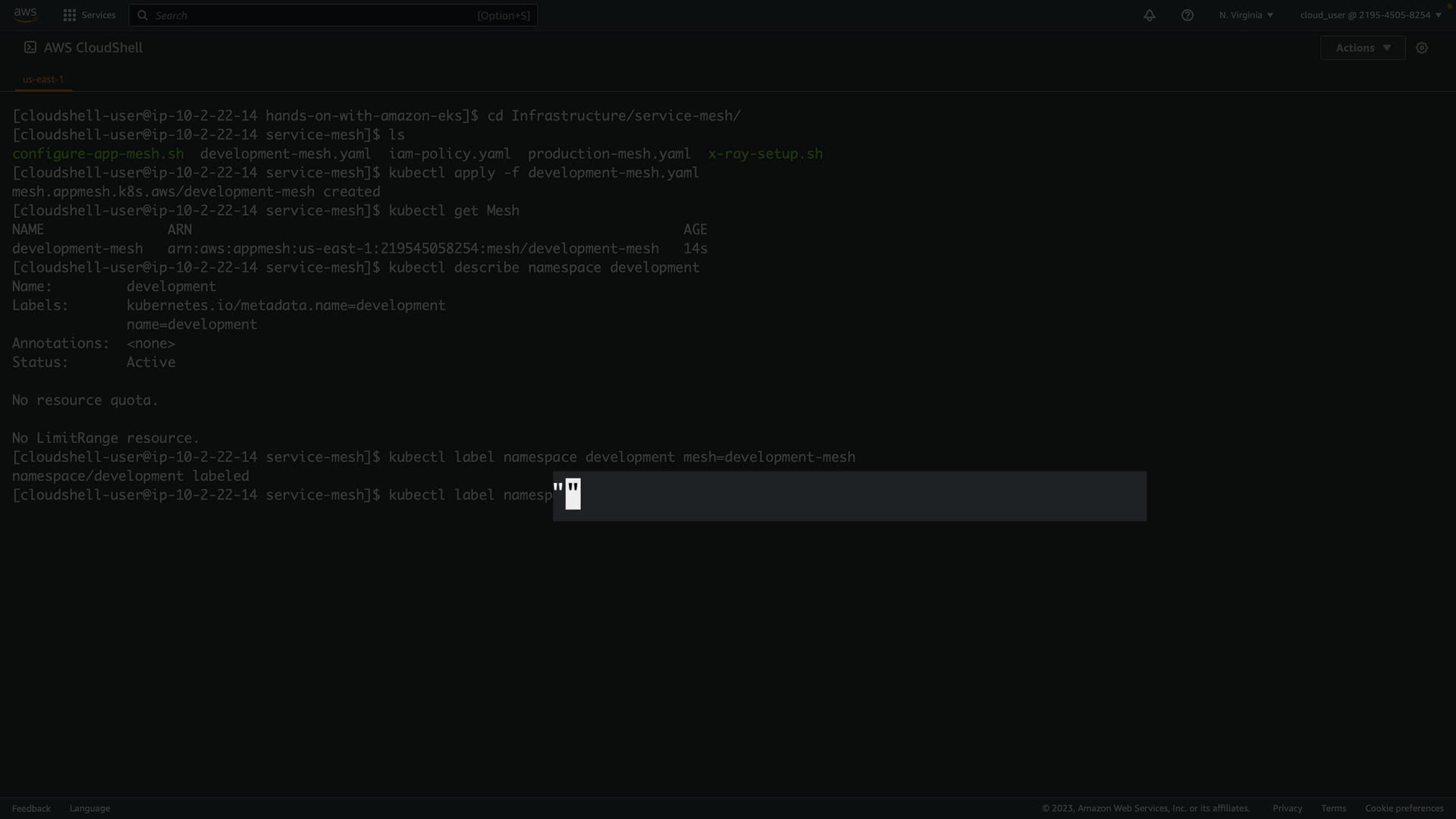Click the CloudShell terminal icon beside title

pos(30,47)
